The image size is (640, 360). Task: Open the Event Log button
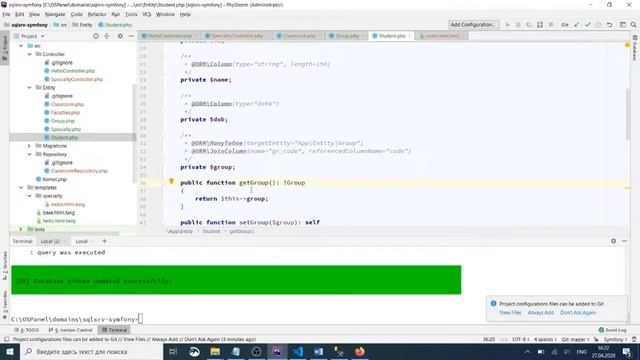(x=613, y=330)
